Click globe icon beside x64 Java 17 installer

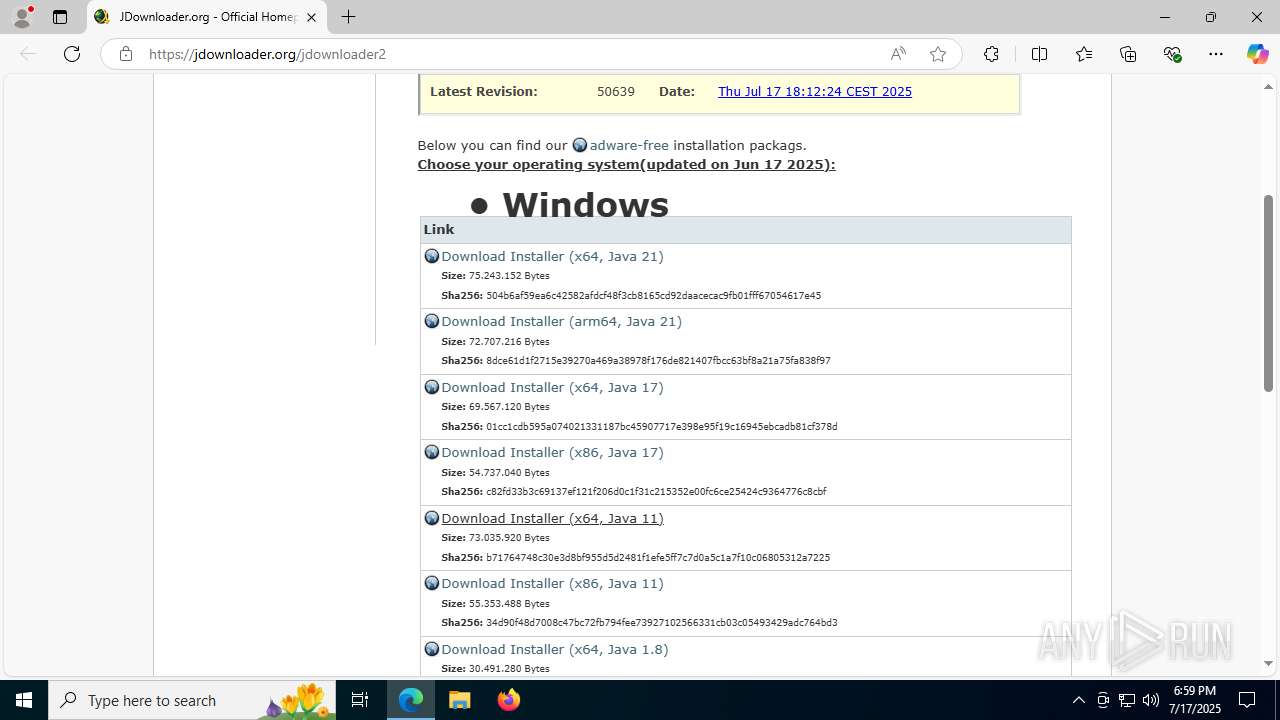pyautogui.click(x=432, y=387)
